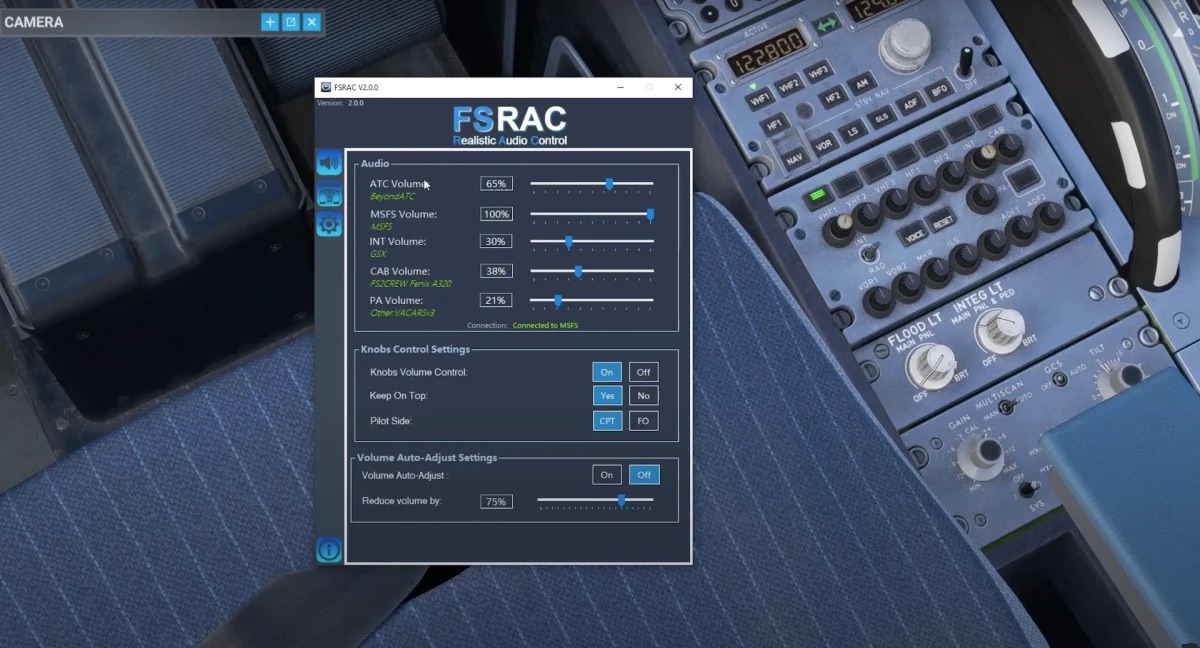Click the CAB Volume slider handle
The width and height of the screenshot is (1200, 648).
pos(578,271)
